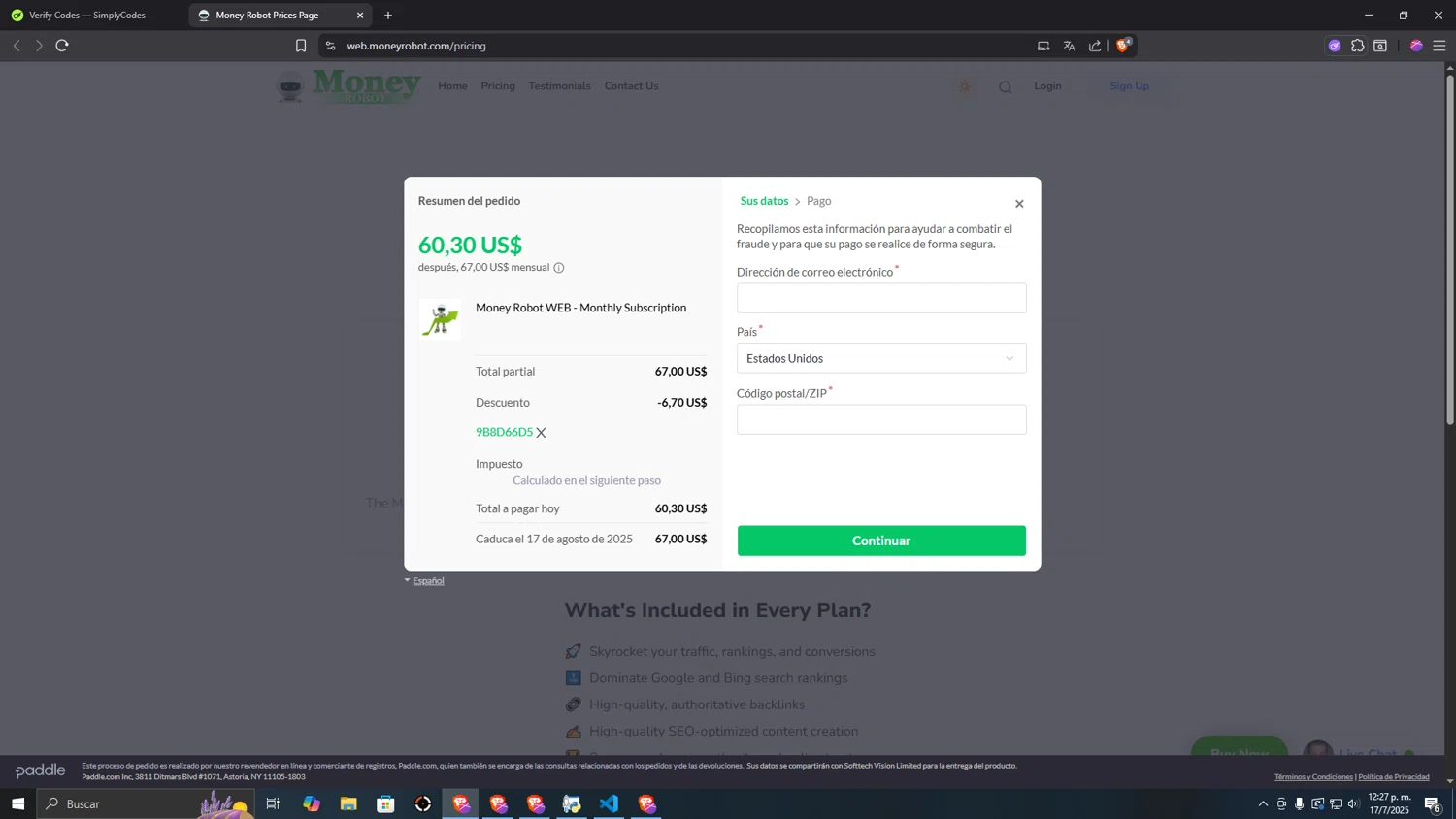Click the green Continuar button
Screen dimensions: 1456x819
[x=881, y=541]
